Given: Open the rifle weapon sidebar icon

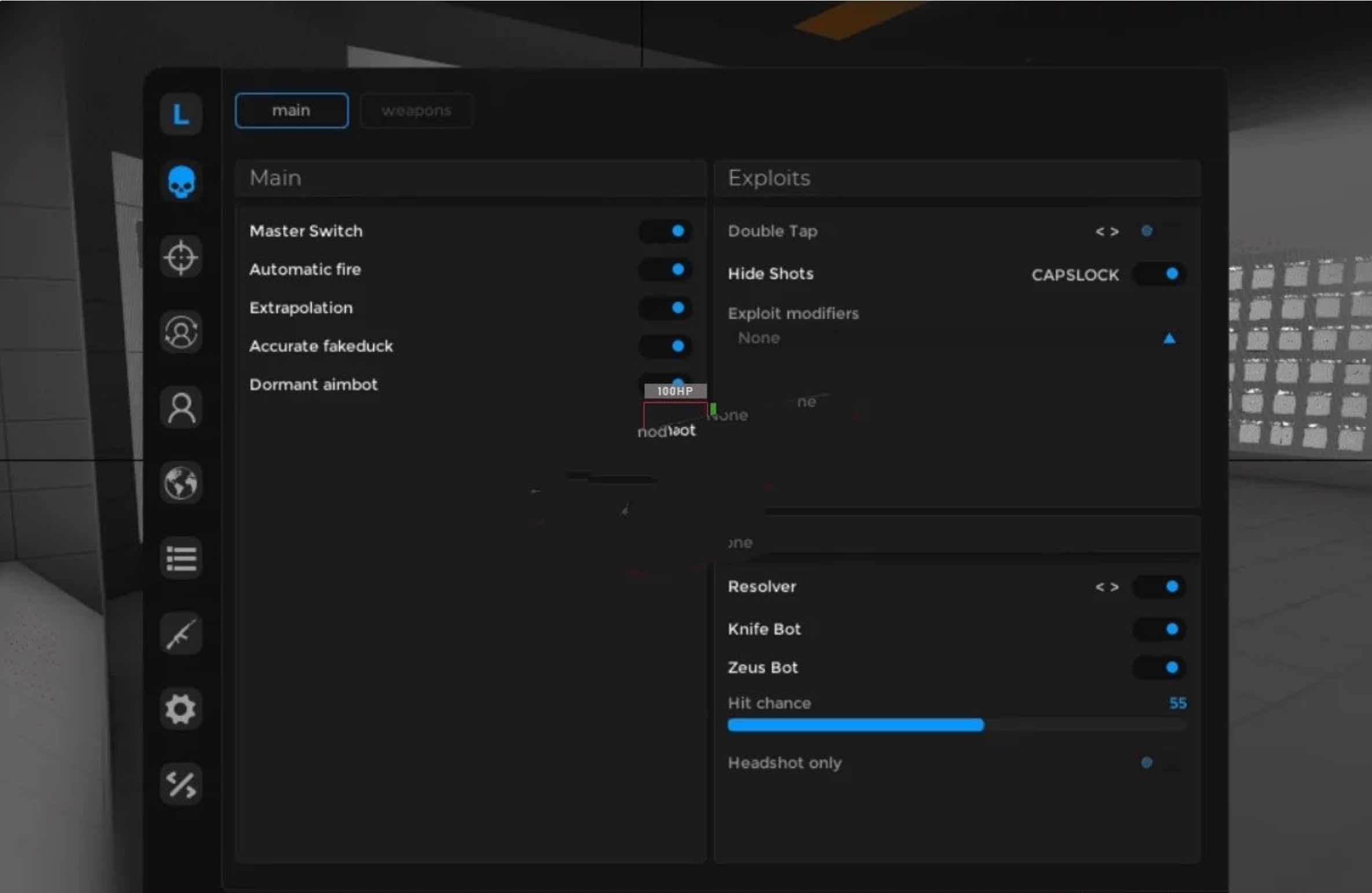Looking at the screenshot, I should pyautogui.click(x=181, y=634).
